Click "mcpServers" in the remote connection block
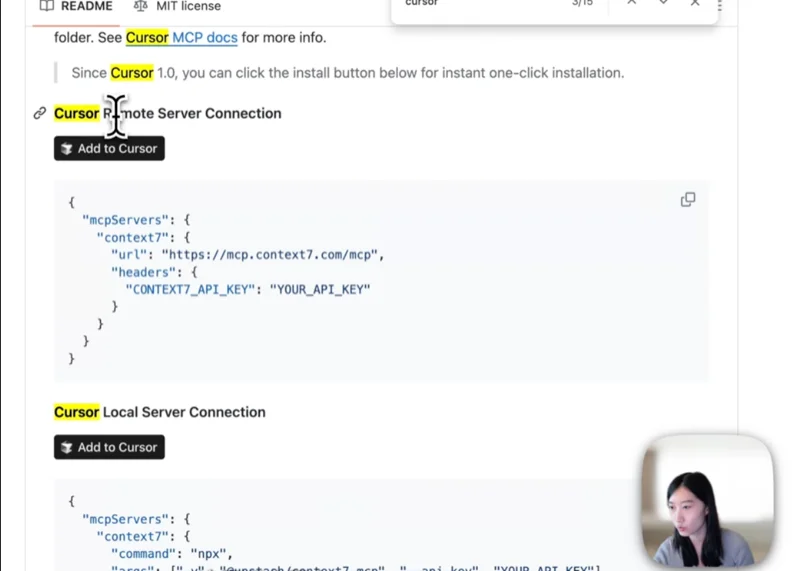The height and width of the screenshot is (571, 800). (126, 220)
